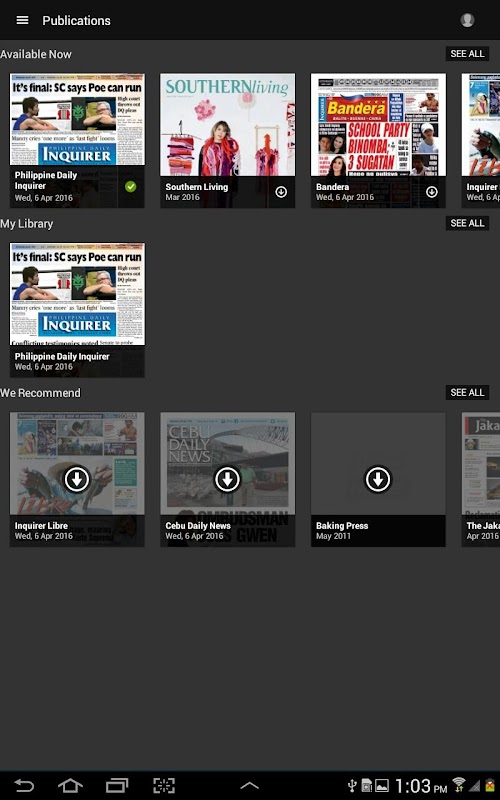
Task: Tap the screenshot capture icon in the navigation bar
Action: coord(164,785)
